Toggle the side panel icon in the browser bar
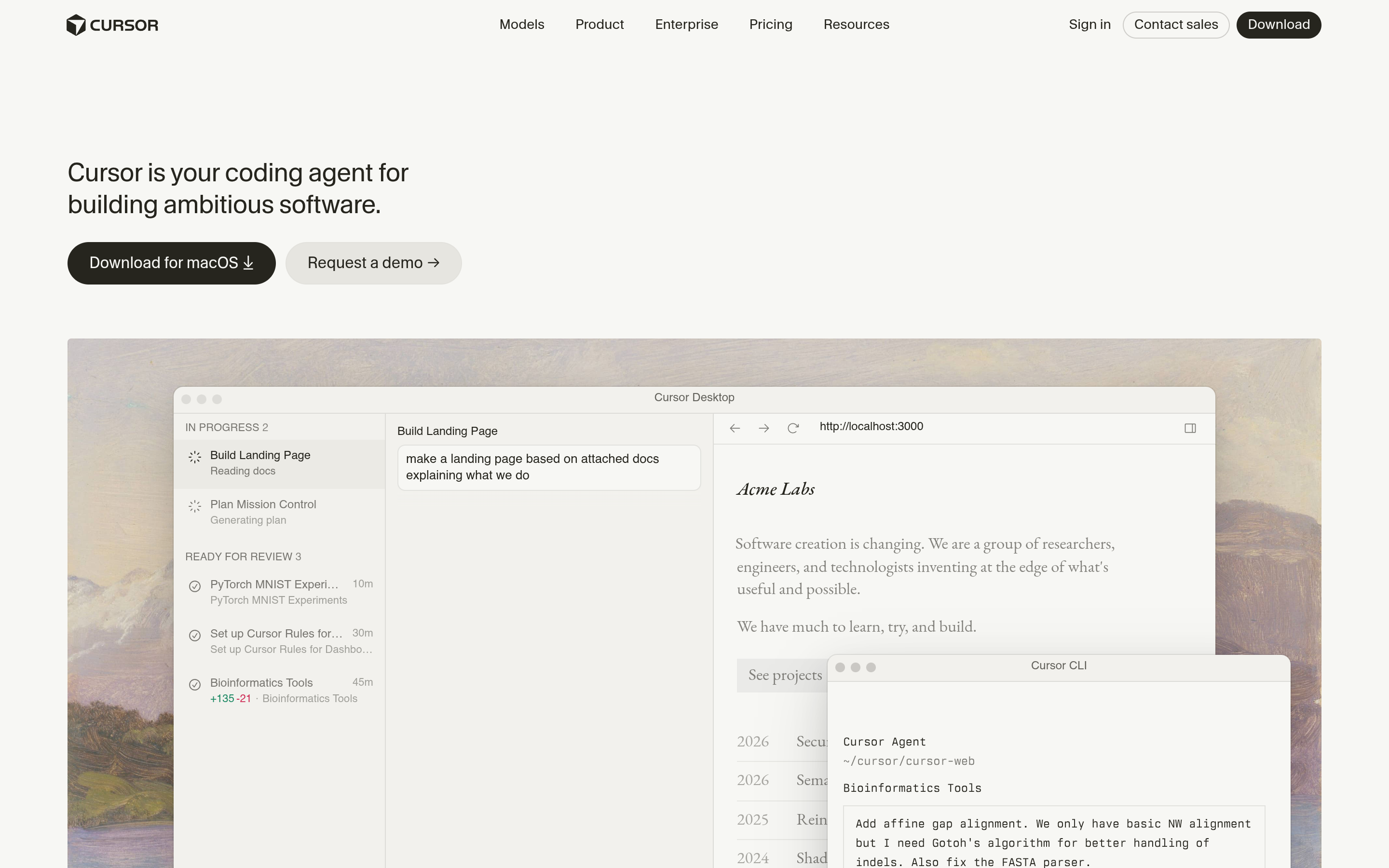Screen dimensions: 1389x868 click(1190, 428)
